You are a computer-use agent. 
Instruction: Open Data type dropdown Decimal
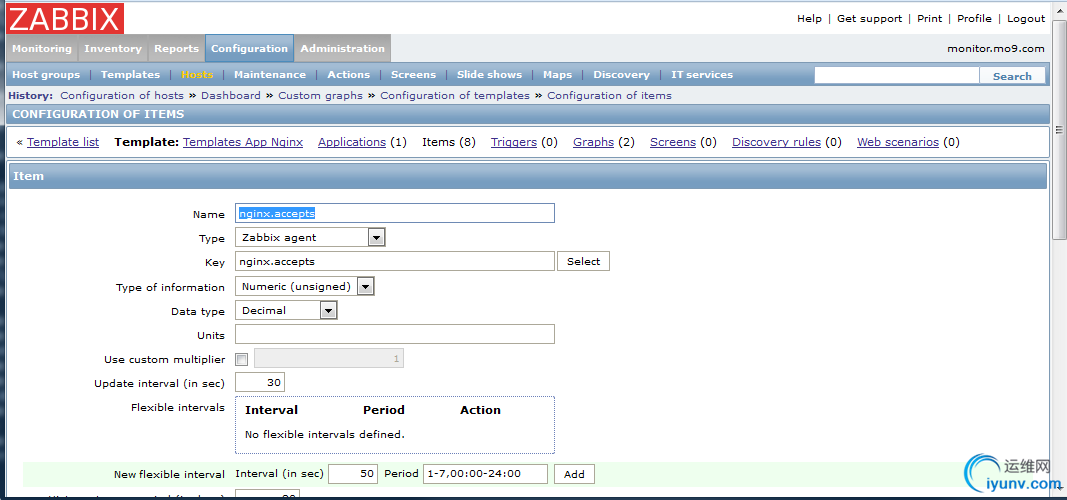(x=286, y=310)
